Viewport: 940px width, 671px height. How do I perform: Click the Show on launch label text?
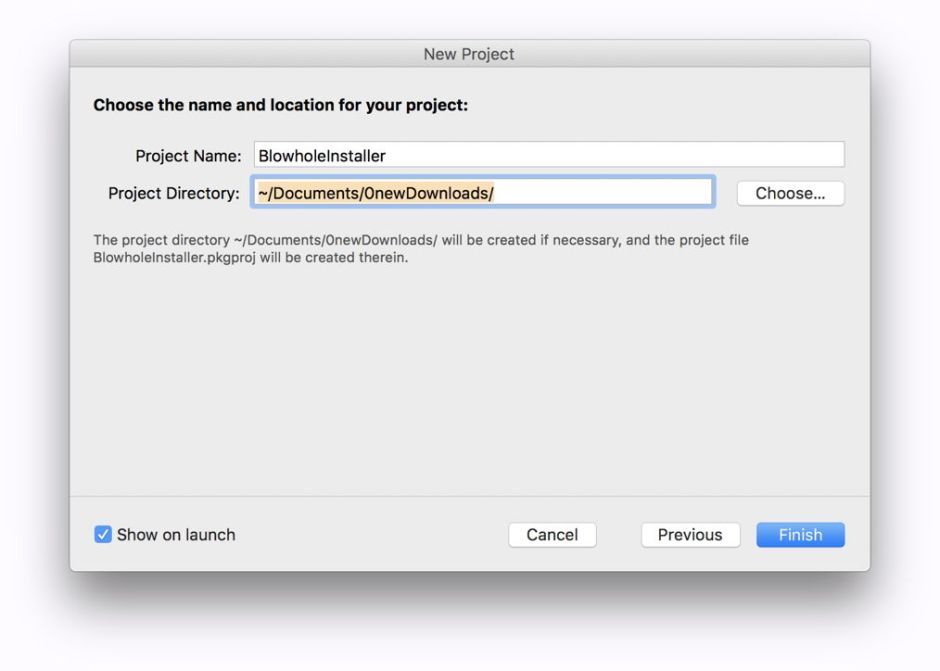[x=175, y=534]
